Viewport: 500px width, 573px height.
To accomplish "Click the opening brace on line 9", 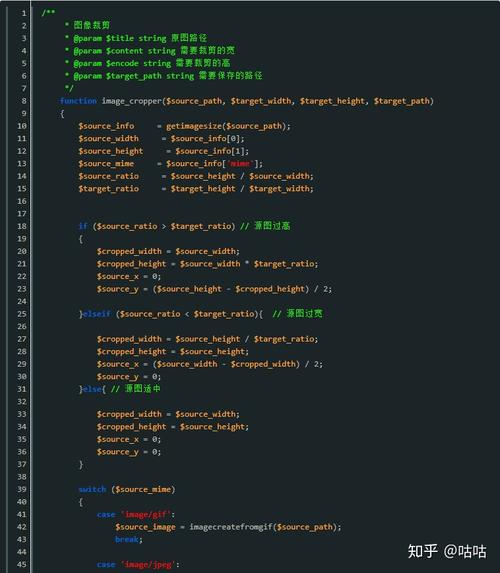I will 62,114.
